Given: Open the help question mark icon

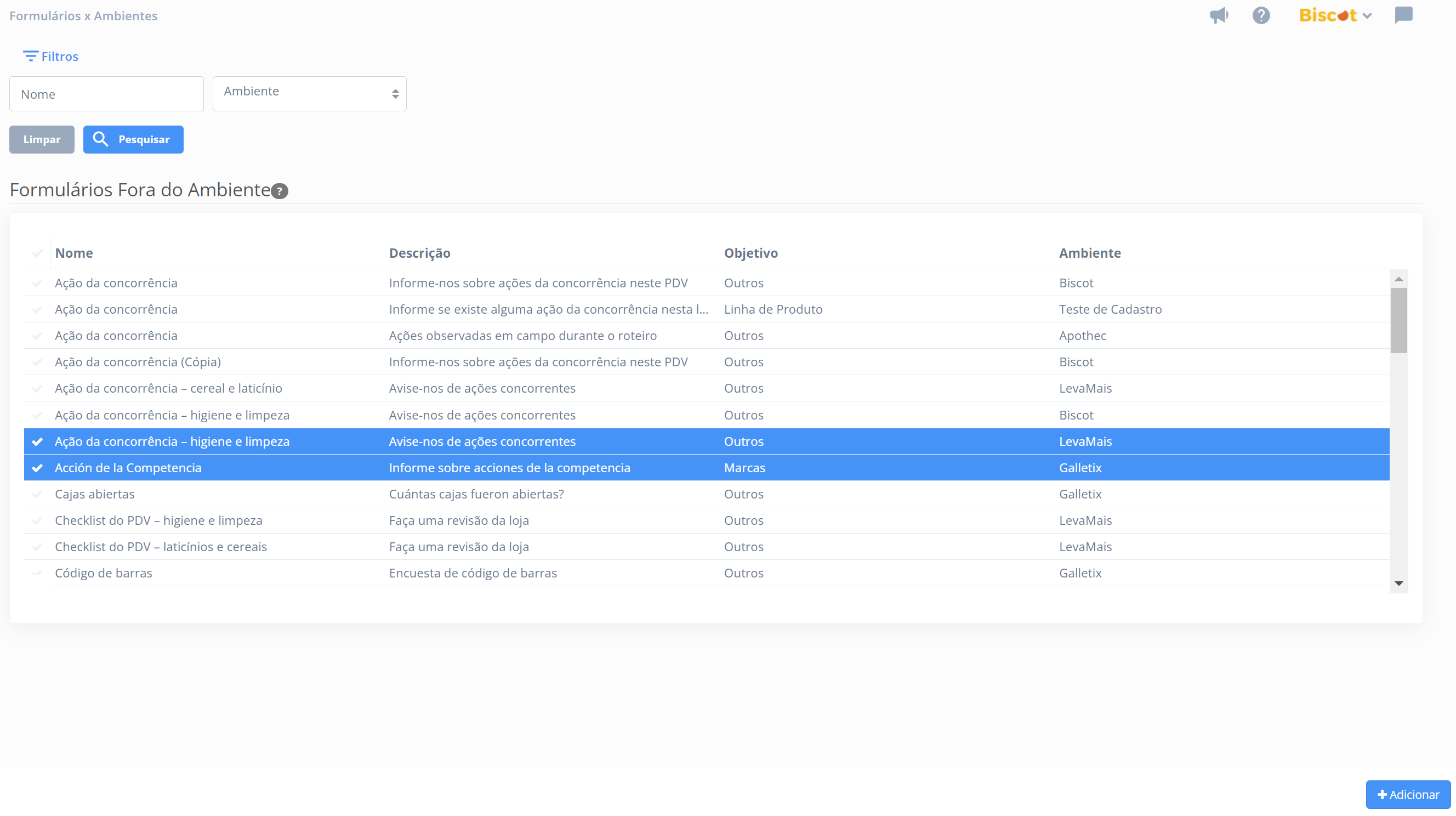Looking at the screenshot, I should tap(1260, 15).
